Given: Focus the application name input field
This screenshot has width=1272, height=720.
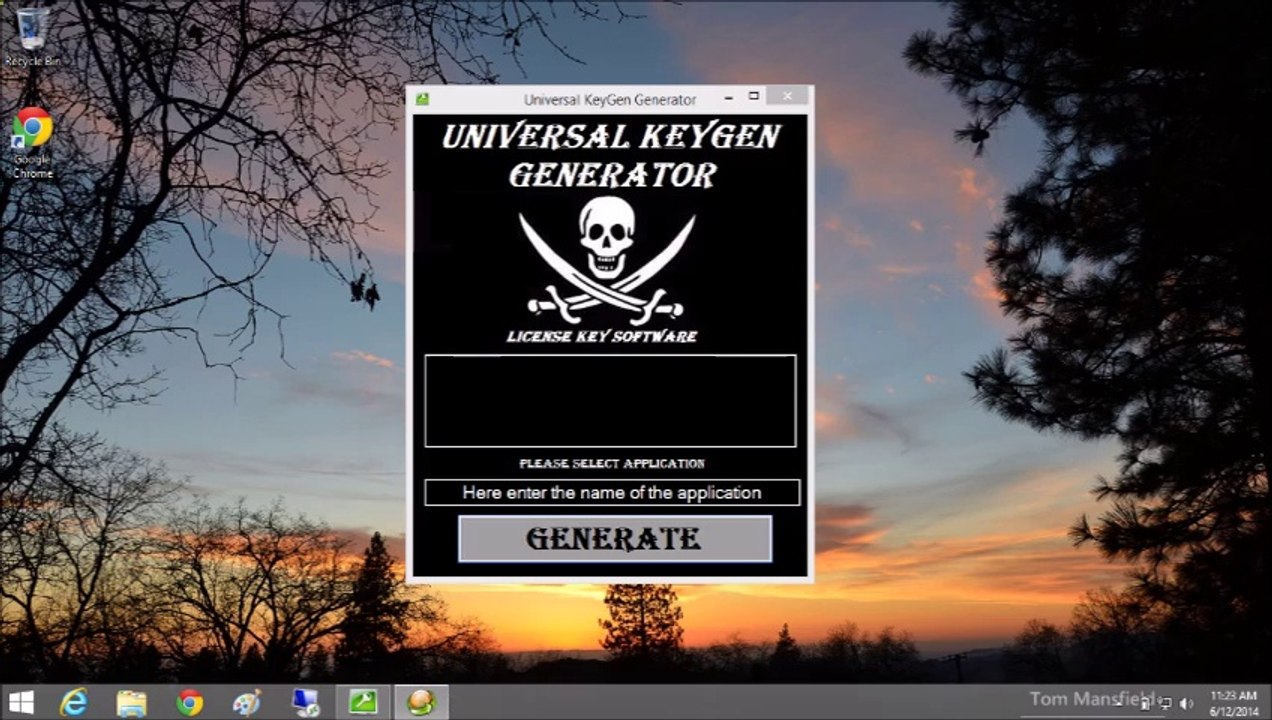Looking at the screenshot, I should (612, 492).
